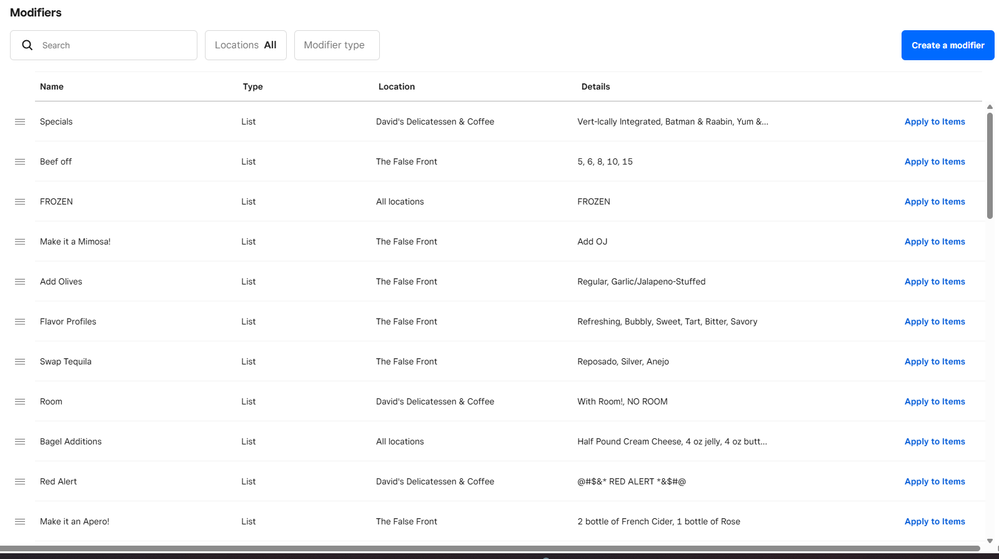Open the Specials modifier name
Viewport: 999px width, 559px height.
click(x=56, y=122)
